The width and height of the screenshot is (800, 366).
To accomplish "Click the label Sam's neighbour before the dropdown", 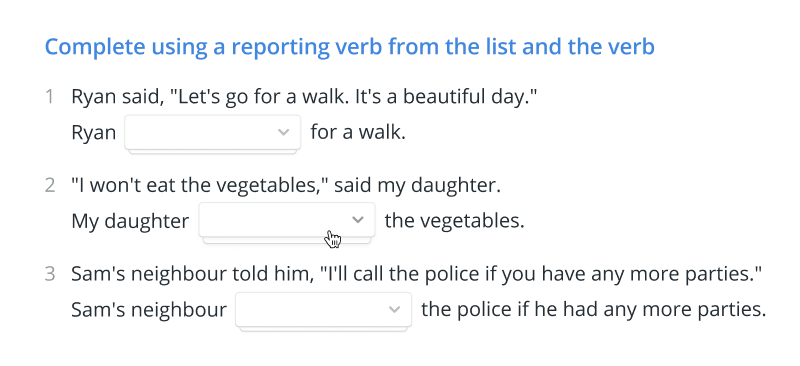I will [148, 310].
